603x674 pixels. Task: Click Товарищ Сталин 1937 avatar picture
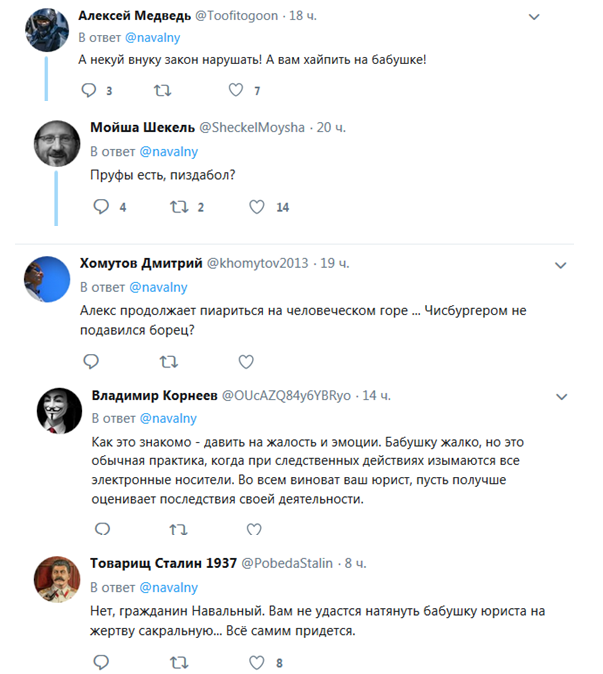(58, 578)
